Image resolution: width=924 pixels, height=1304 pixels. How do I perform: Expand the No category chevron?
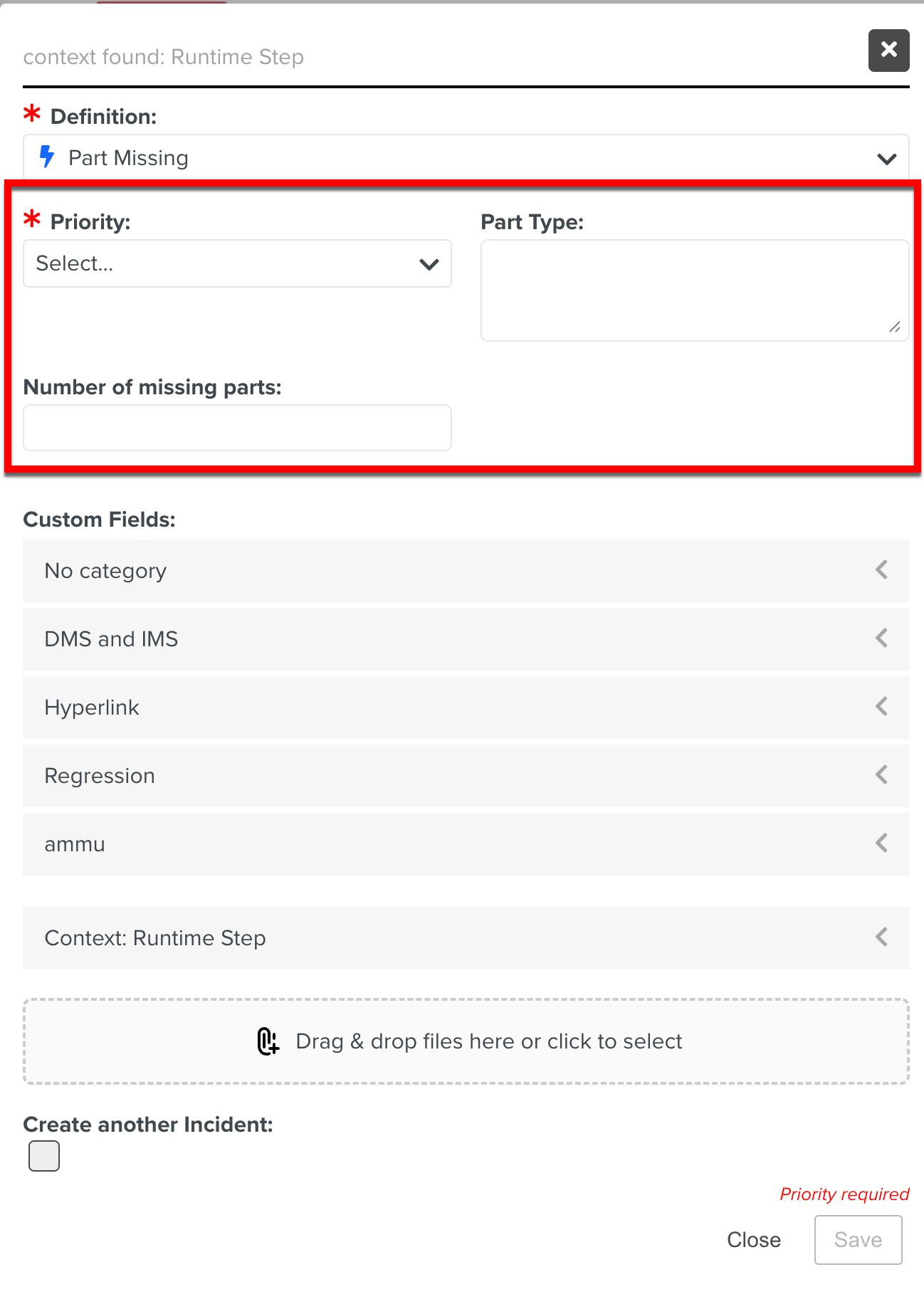pyautogui.click(x=881, y=570)
